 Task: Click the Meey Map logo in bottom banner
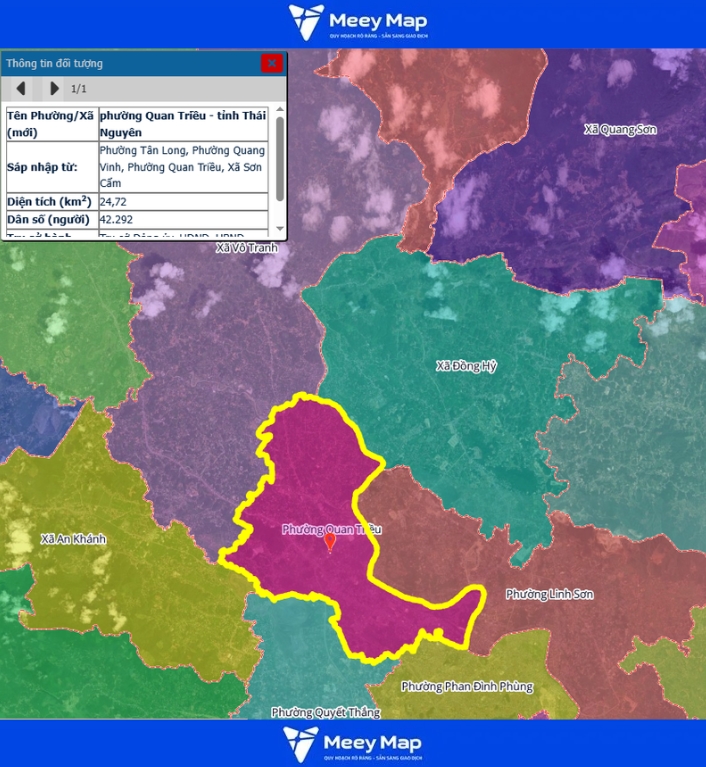(353, 743)
